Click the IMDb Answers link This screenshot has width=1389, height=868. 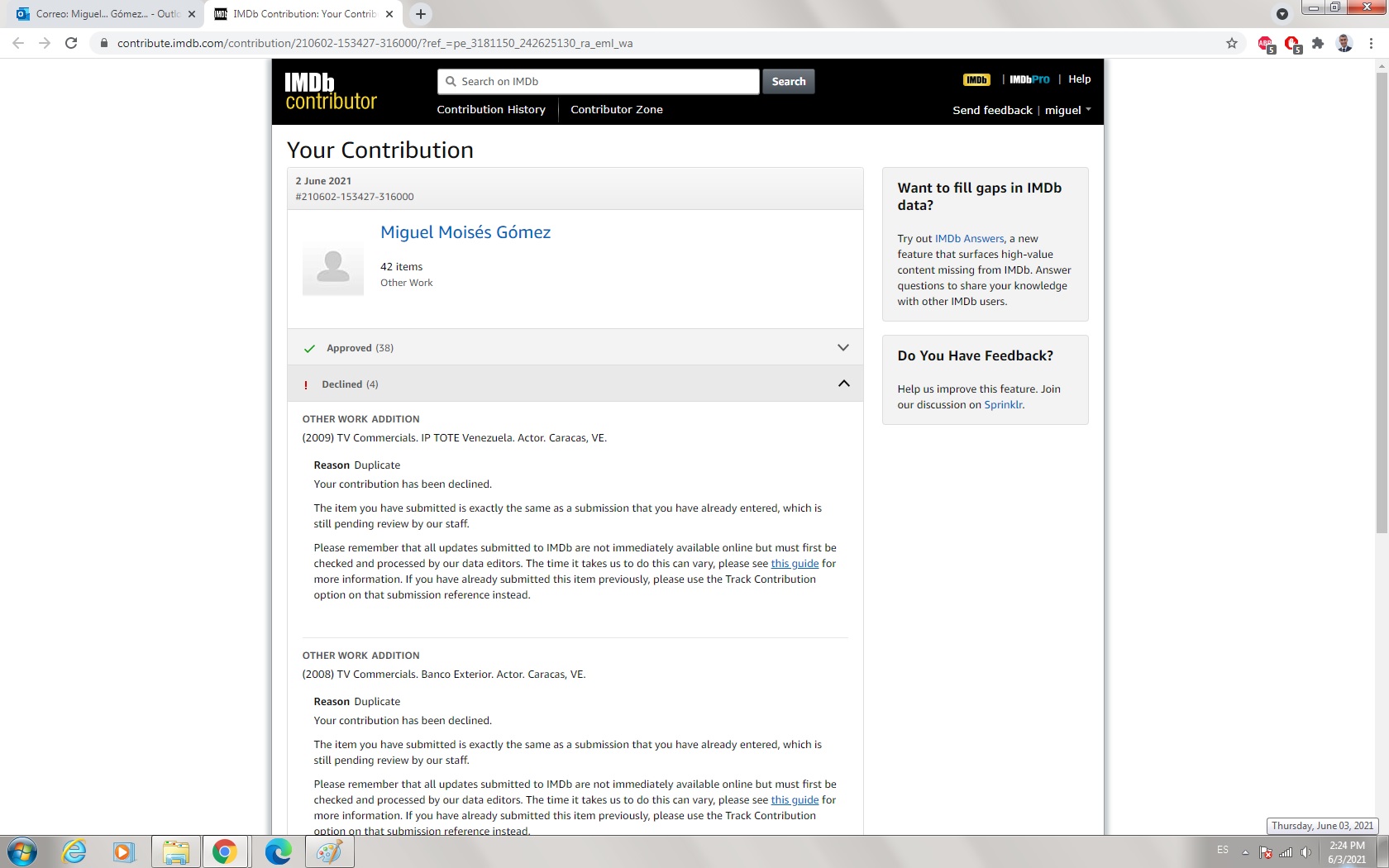(x=969, y=239)
